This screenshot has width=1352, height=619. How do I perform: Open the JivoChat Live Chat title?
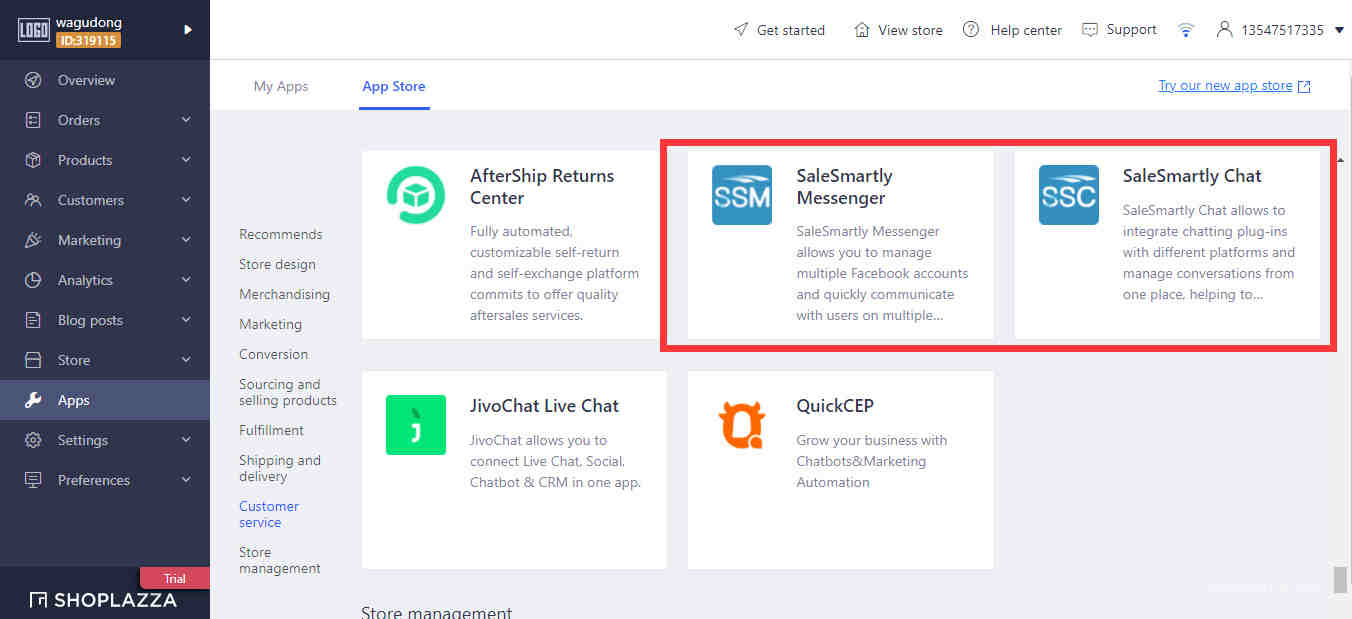click(545, 406)
